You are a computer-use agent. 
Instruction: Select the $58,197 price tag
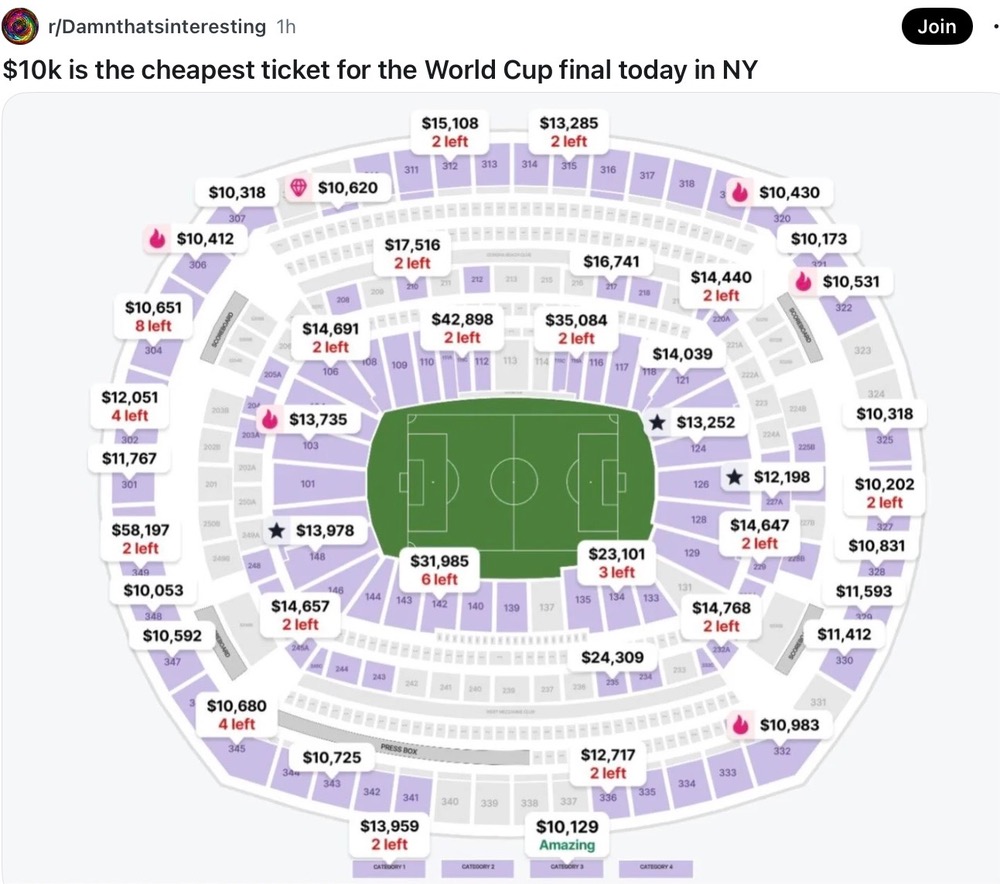tap(140, 539)
